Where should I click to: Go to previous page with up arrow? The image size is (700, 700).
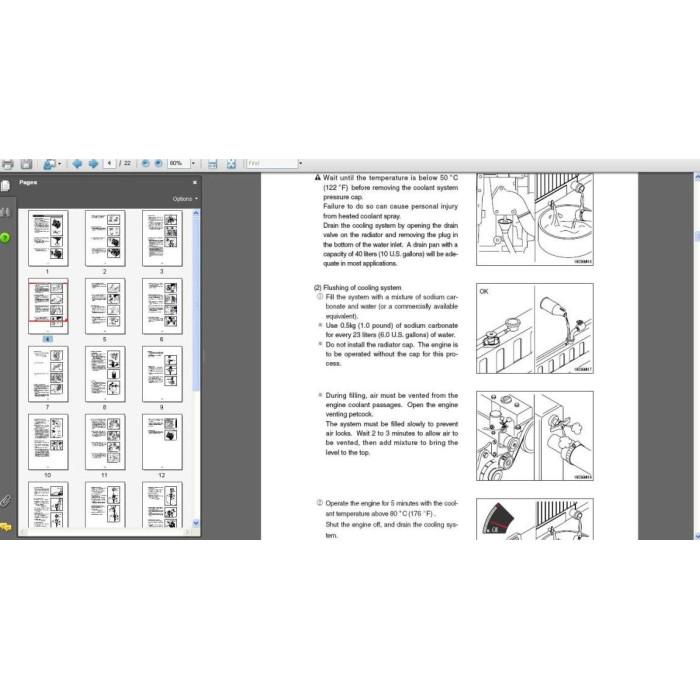coord(77,164)
